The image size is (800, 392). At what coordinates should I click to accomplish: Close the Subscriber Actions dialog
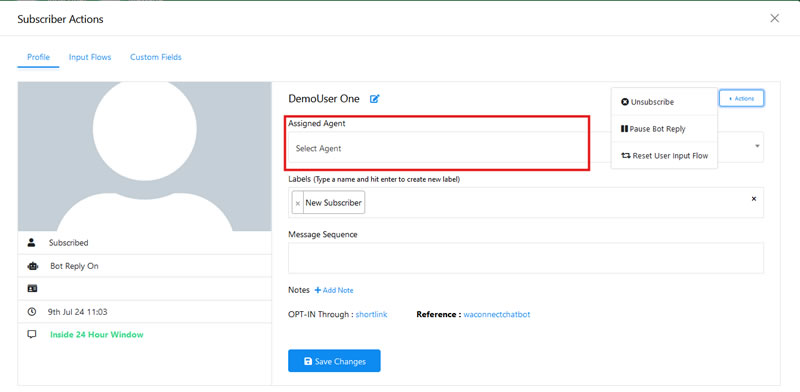click(774, 18)
